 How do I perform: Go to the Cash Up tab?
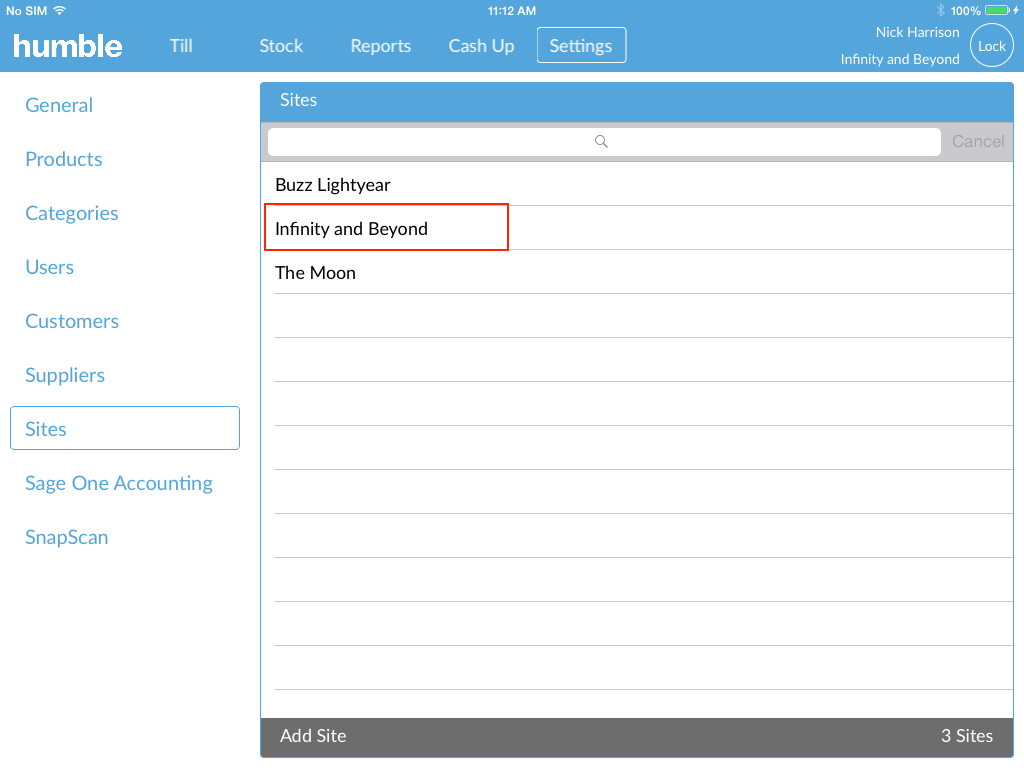pyautogui.click(x=481, y=46)
